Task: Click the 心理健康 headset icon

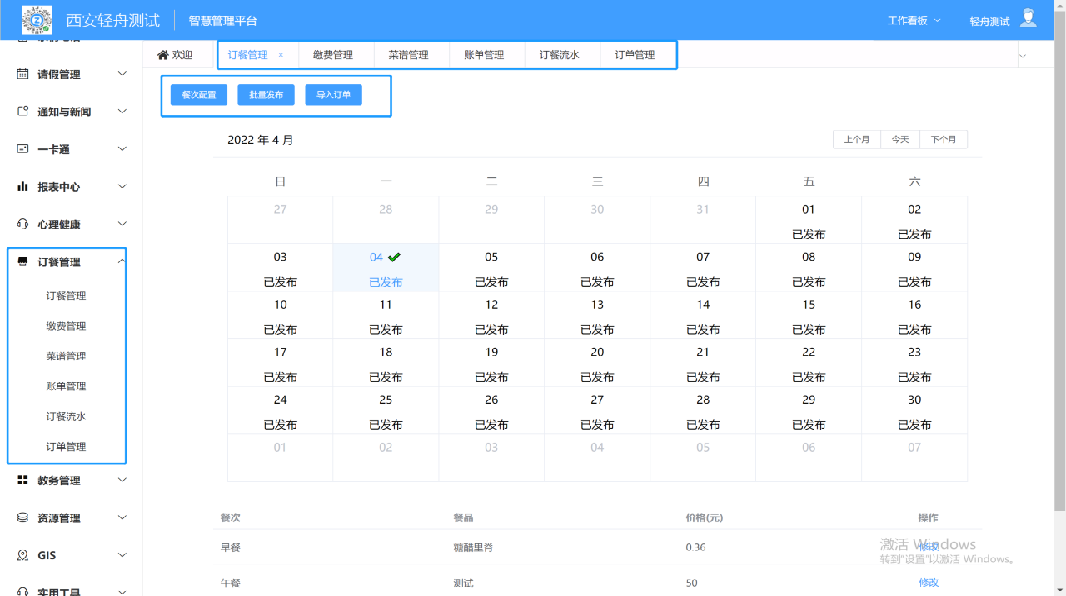Action: pyautogui.click(x=22, y=224)
